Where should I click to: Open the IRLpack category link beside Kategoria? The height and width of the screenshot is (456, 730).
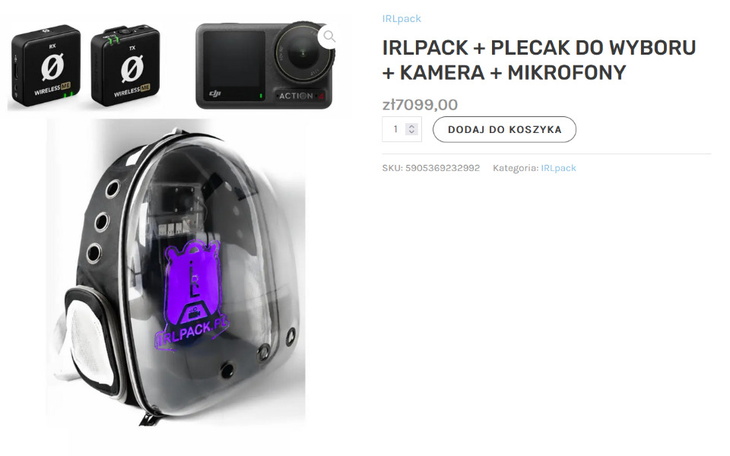[x=558, y=168]
